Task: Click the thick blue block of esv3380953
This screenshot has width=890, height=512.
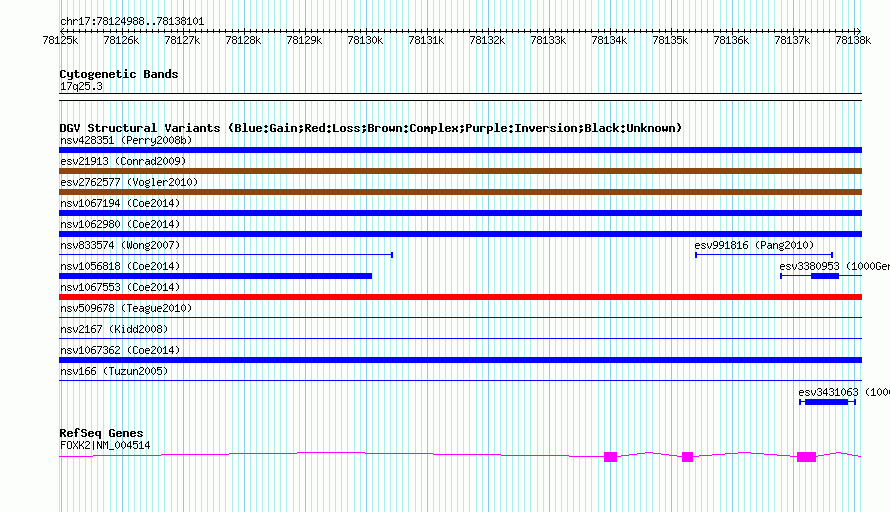Action: click(825, 276)
